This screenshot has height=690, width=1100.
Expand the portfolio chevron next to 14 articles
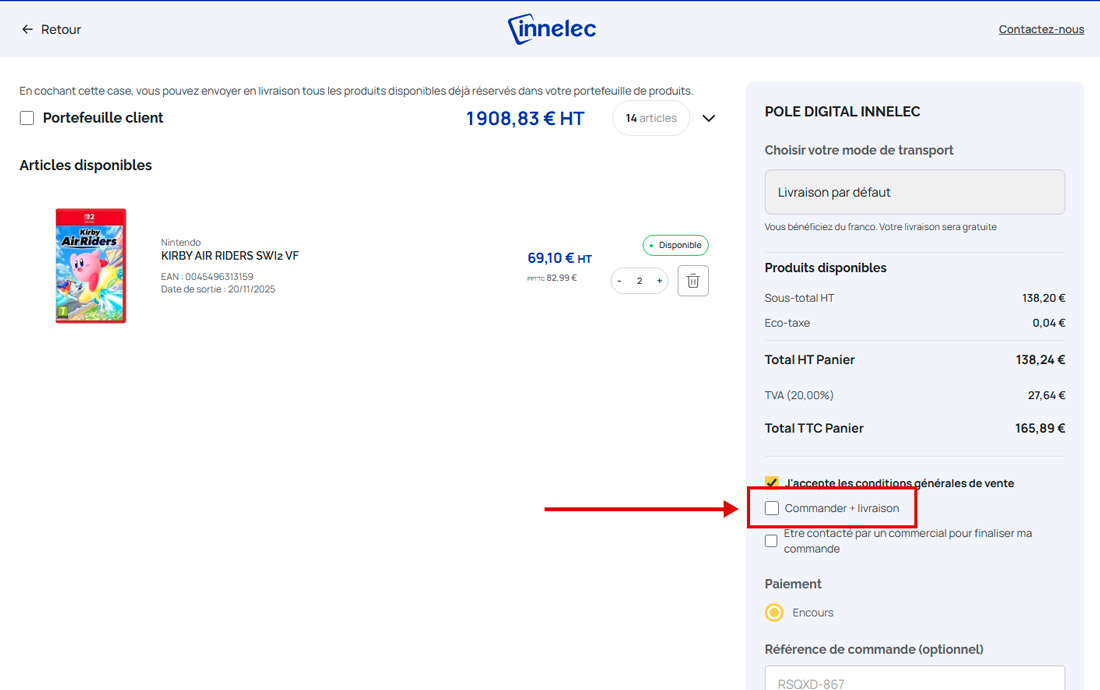[x=709, y=118]
